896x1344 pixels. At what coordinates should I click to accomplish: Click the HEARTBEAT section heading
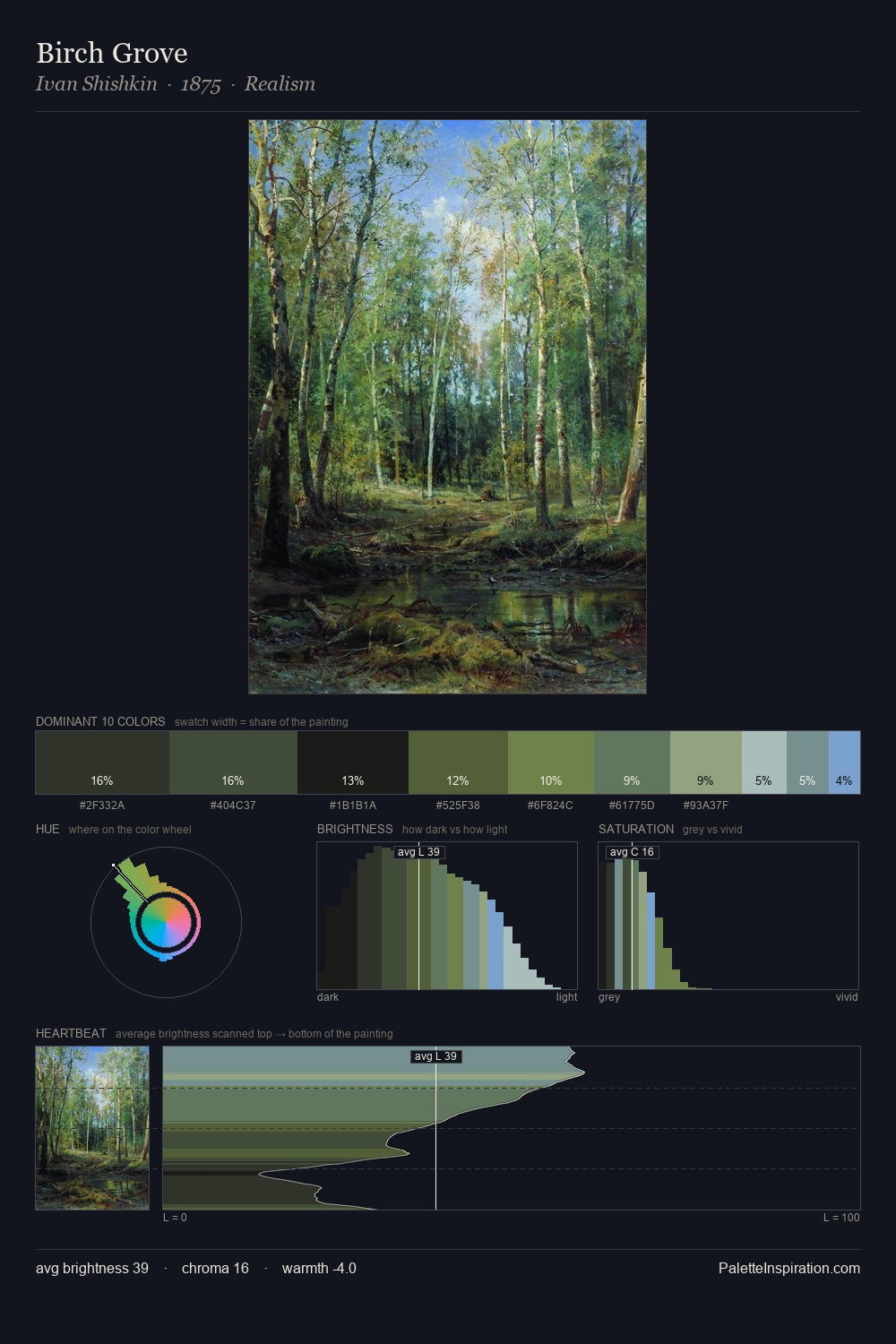[71, 1033]
